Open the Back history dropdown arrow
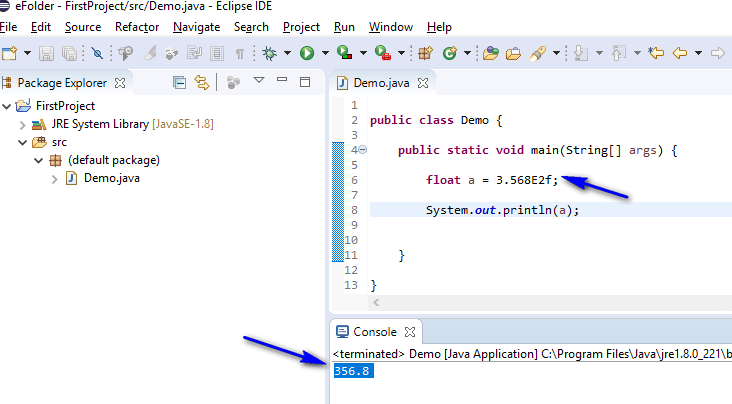The image size is (732, 404). pyautogui.click(x=698, y=53)
